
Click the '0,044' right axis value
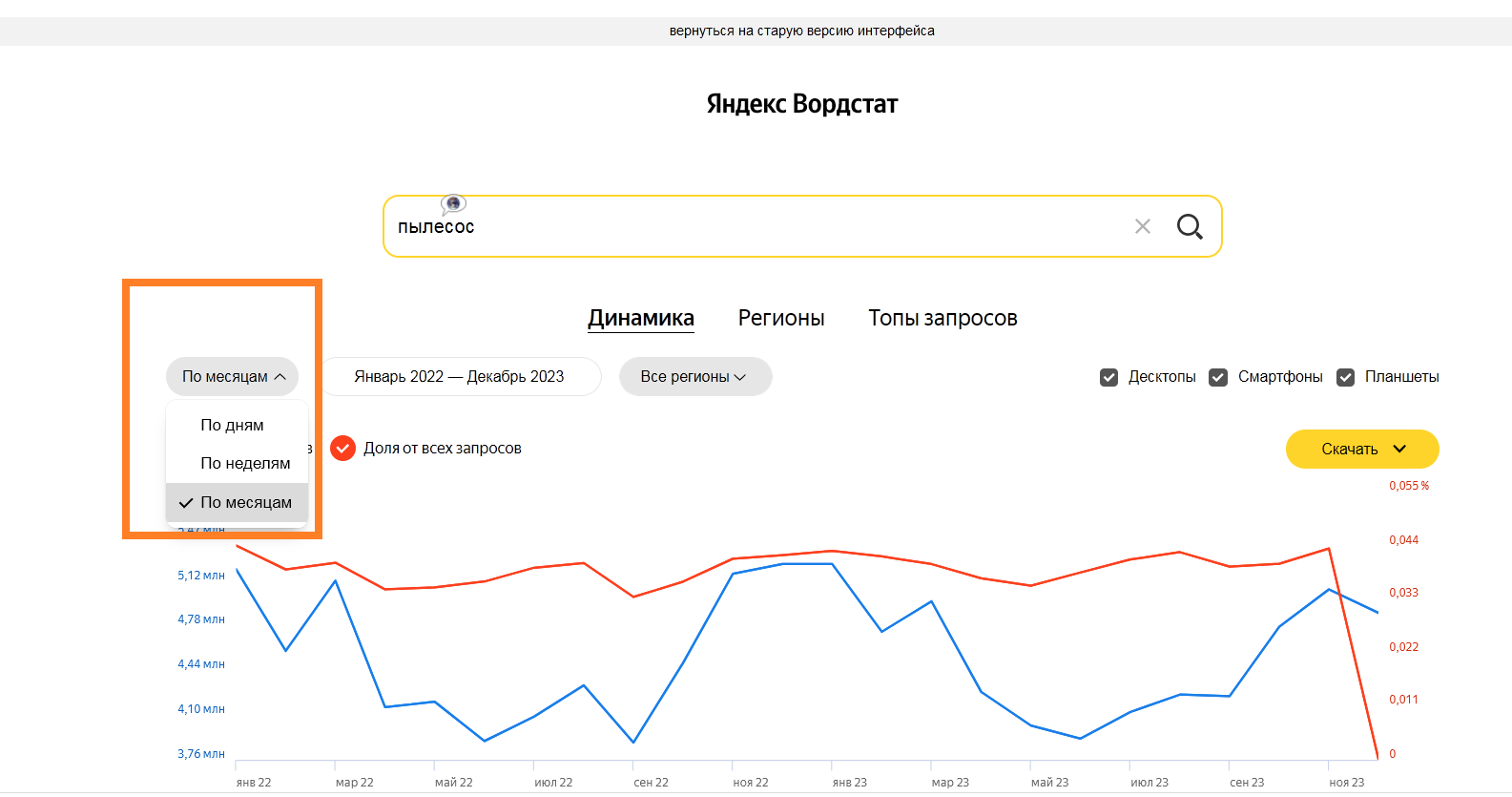[1403, 540]
